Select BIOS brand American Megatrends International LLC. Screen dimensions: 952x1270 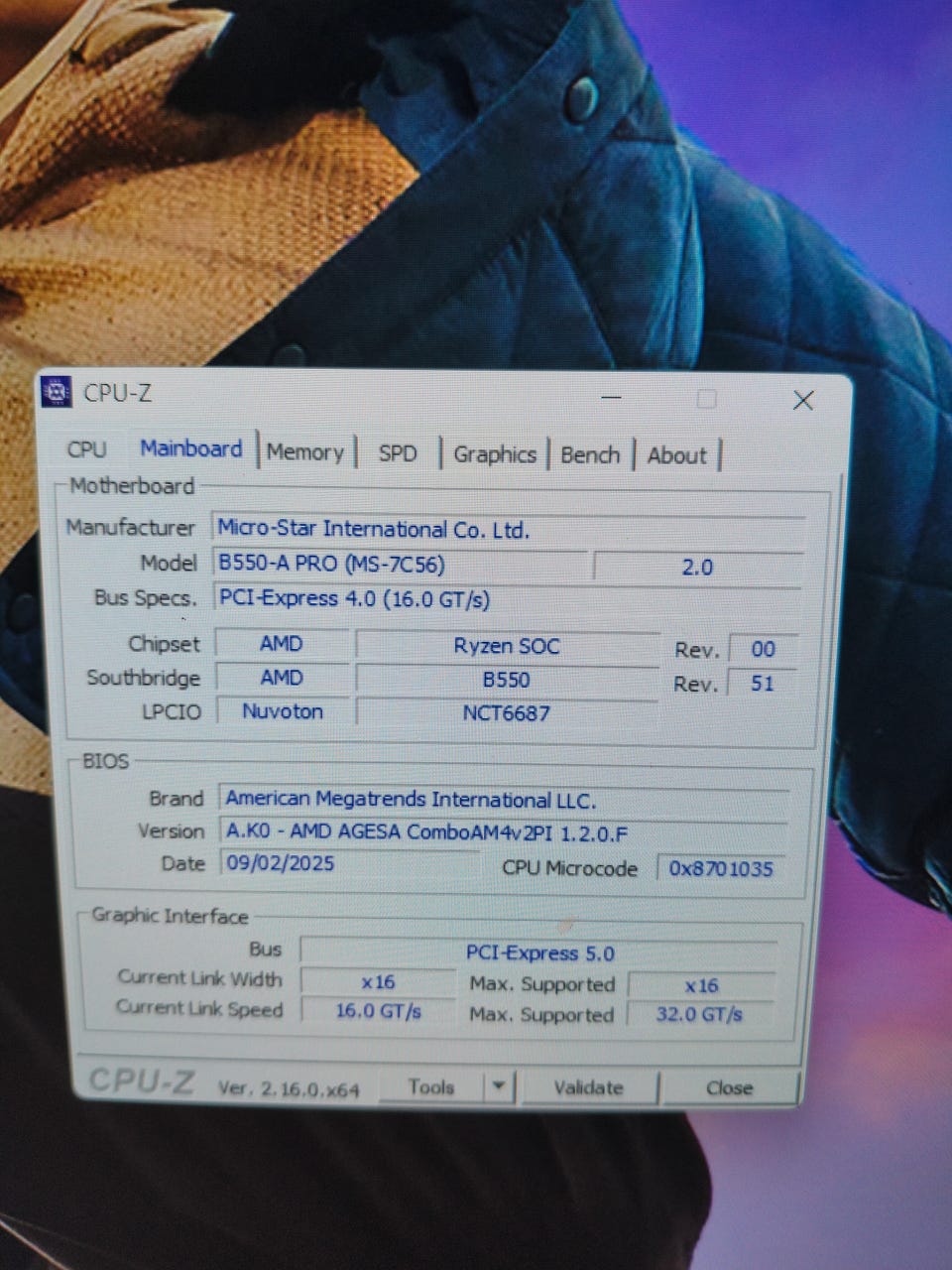click(x=504, y=800)
